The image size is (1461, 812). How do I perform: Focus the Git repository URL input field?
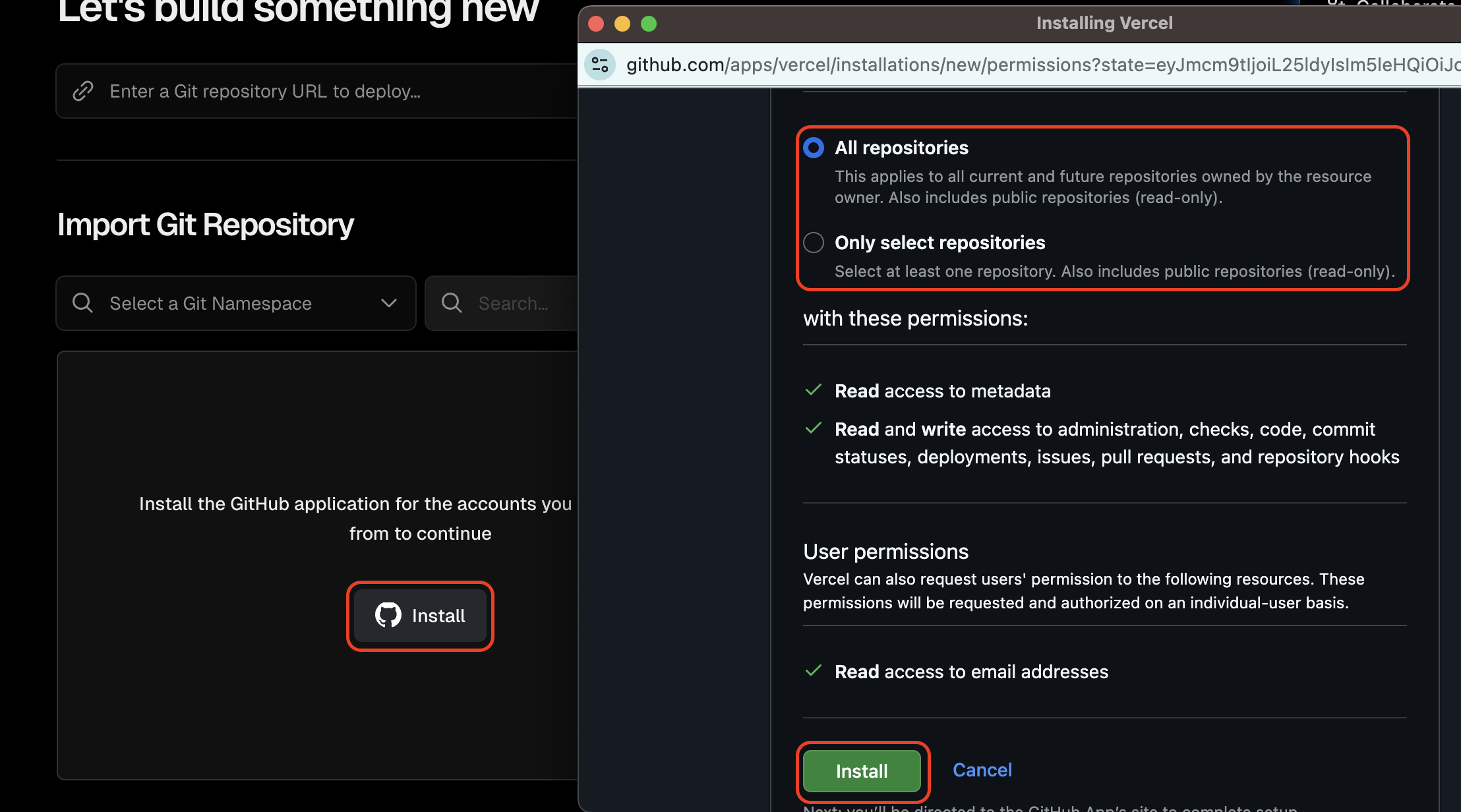[x=330, y=91]
